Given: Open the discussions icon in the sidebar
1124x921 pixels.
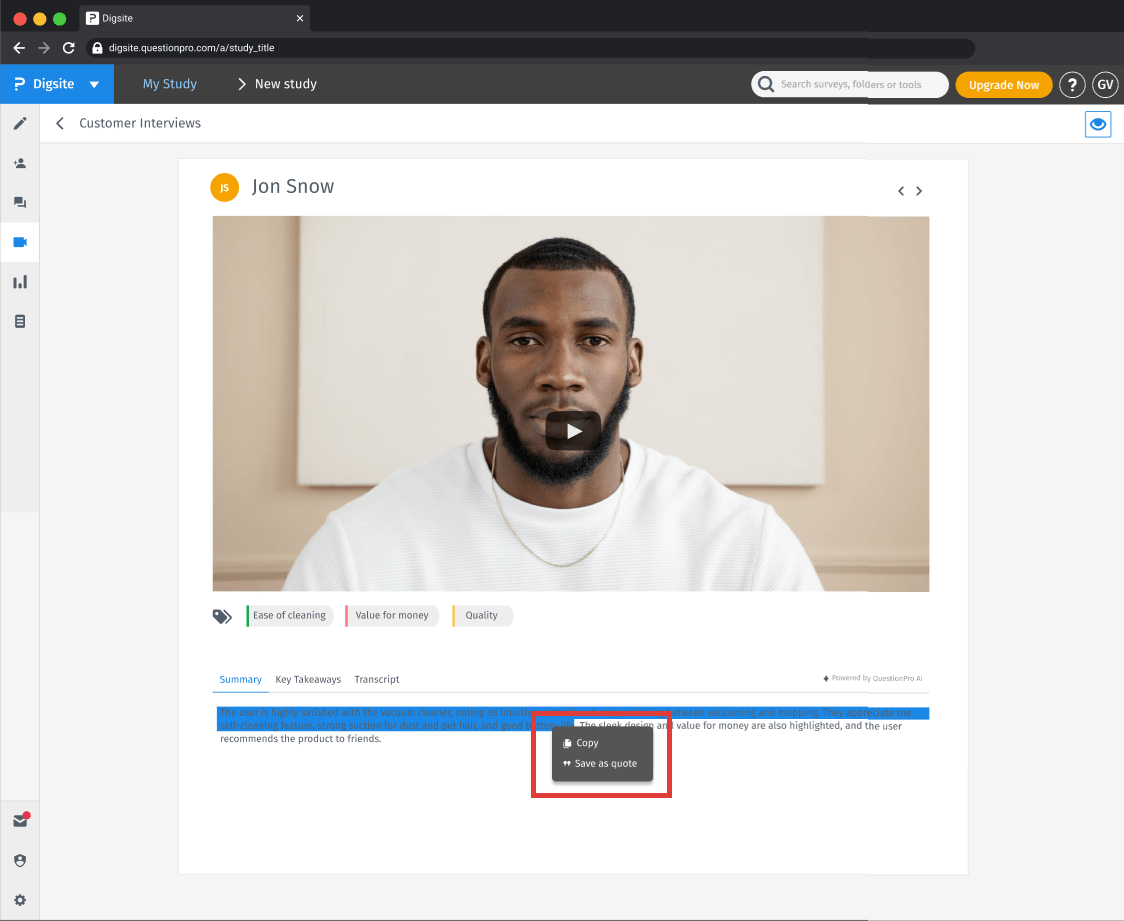Looking at the screenshot, I should [20, 202].
